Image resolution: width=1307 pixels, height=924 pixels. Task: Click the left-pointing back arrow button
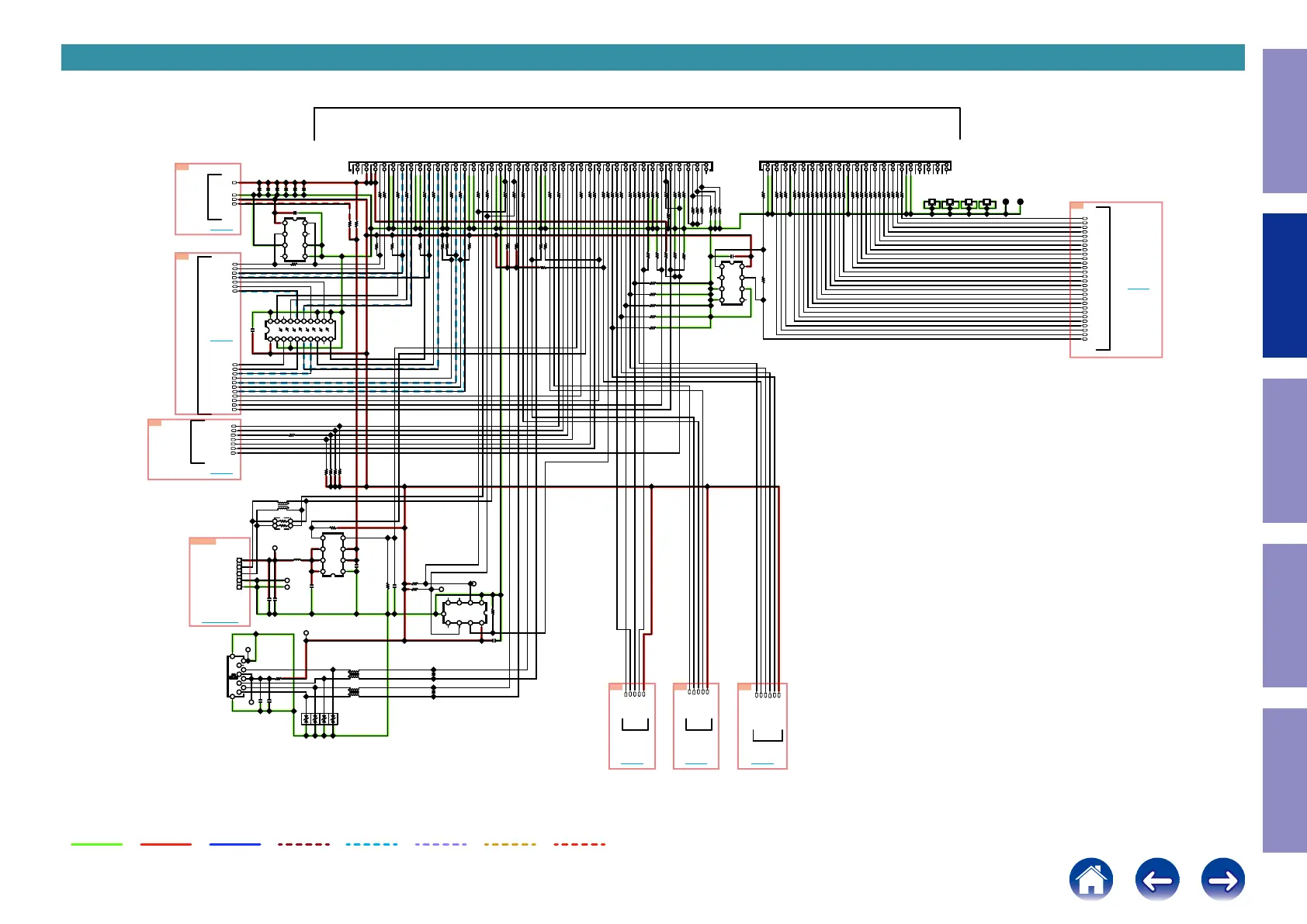pyautogui.click(x=1157, y=880)
